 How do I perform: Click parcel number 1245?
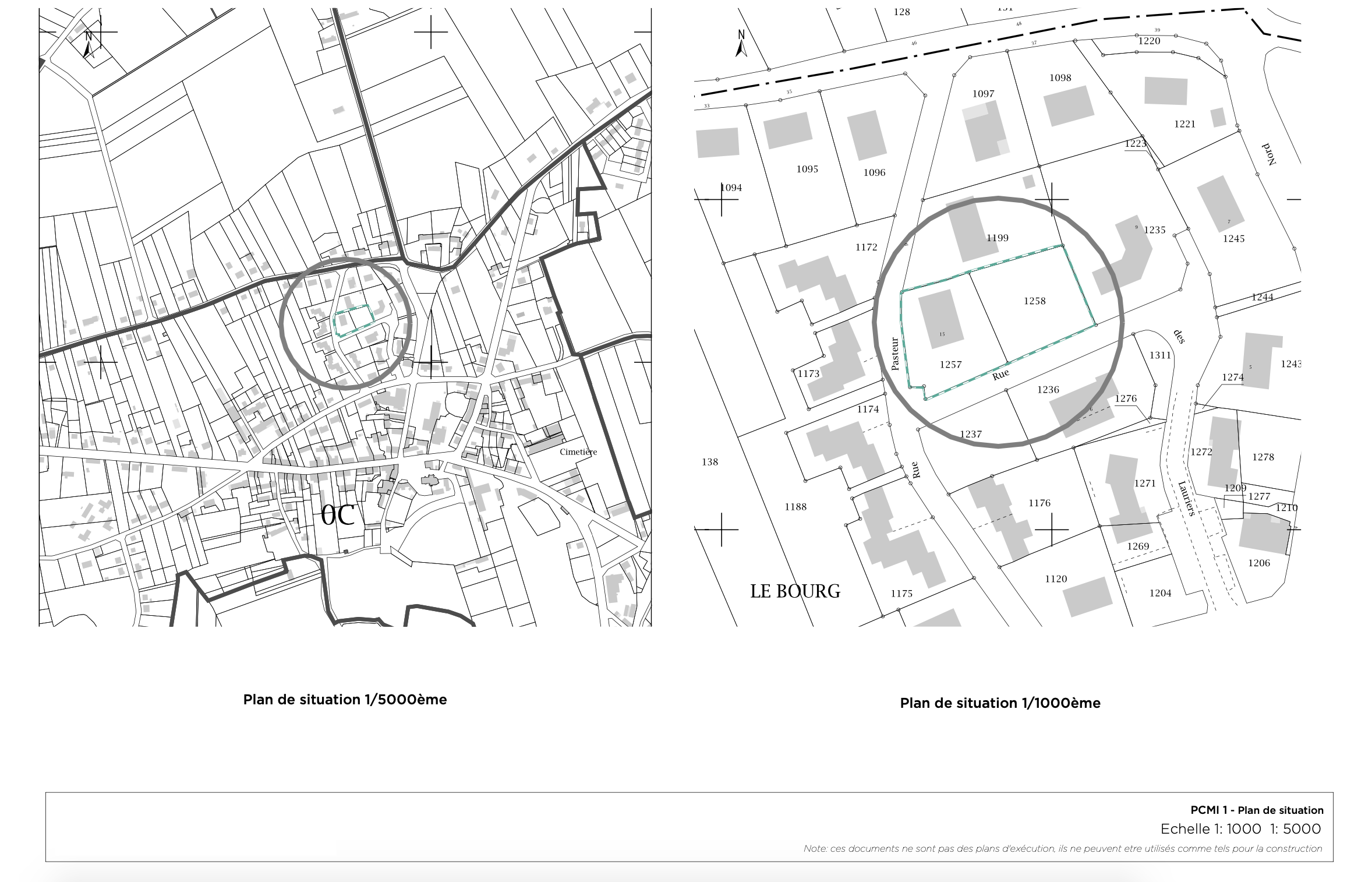point(1233,239)
